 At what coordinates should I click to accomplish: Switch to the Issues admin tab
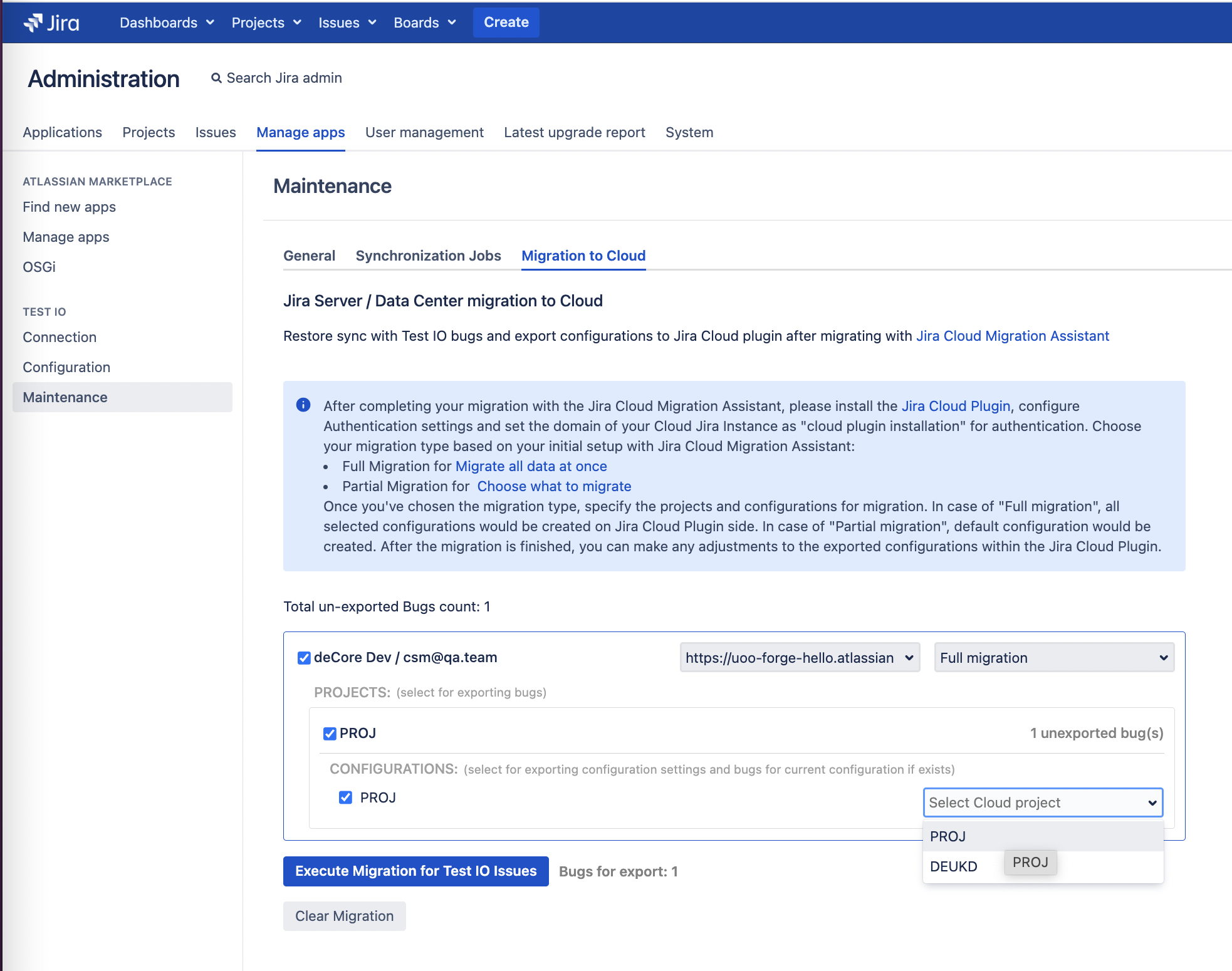coord(216,132)
